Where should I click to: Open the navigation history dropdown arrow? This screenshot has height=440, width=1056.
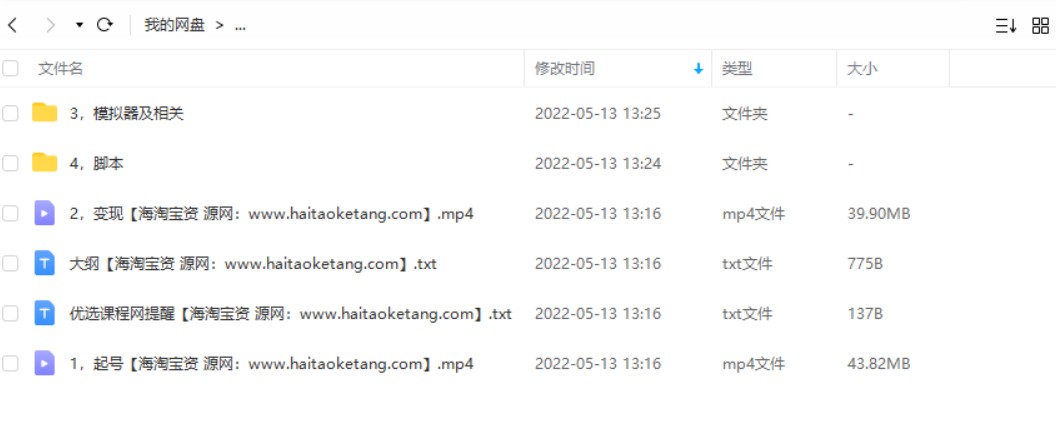tap(79, 26)
